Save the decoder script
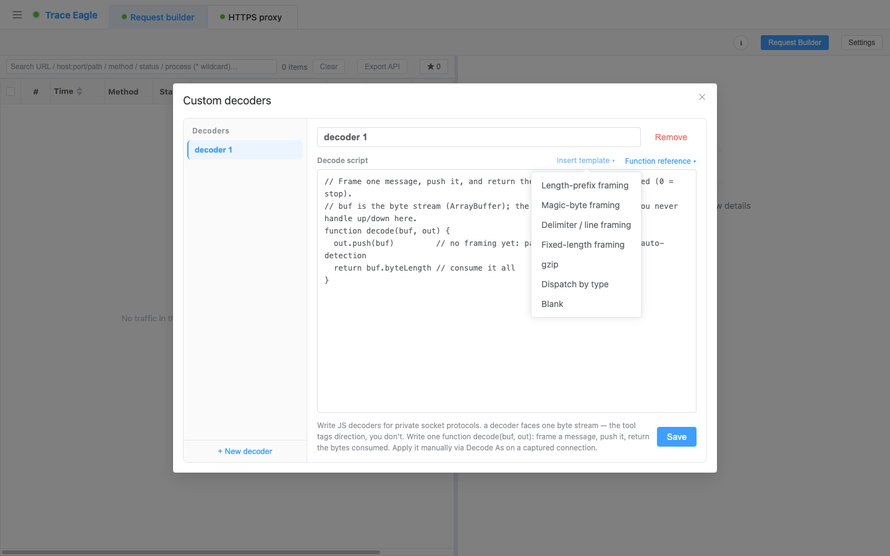Image resolution: width=890 pixels, height=556 pixels. pos(676,437)
